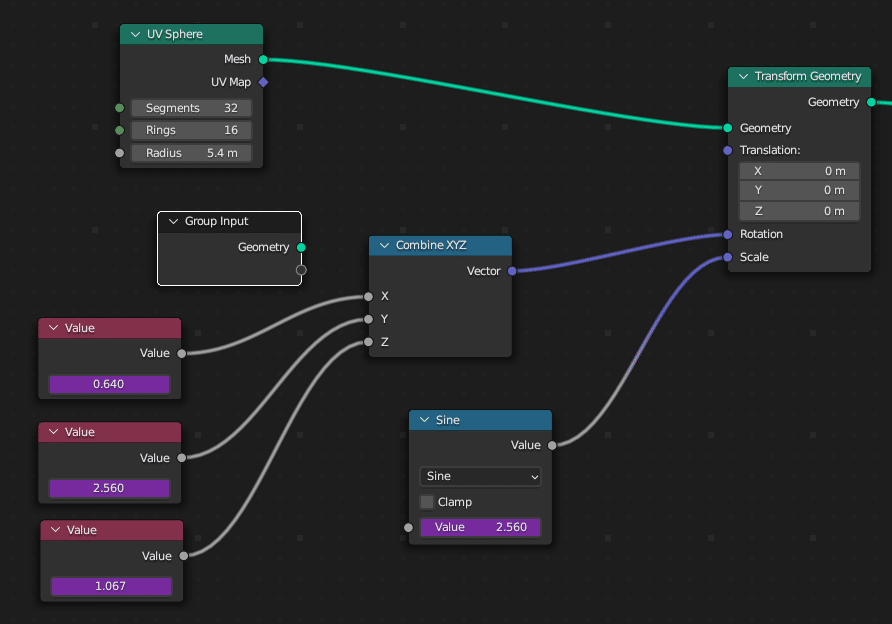Click the Group Input Geometry output socket
The height and width of the screenshot is (624, 892).
tap(302, 247)
